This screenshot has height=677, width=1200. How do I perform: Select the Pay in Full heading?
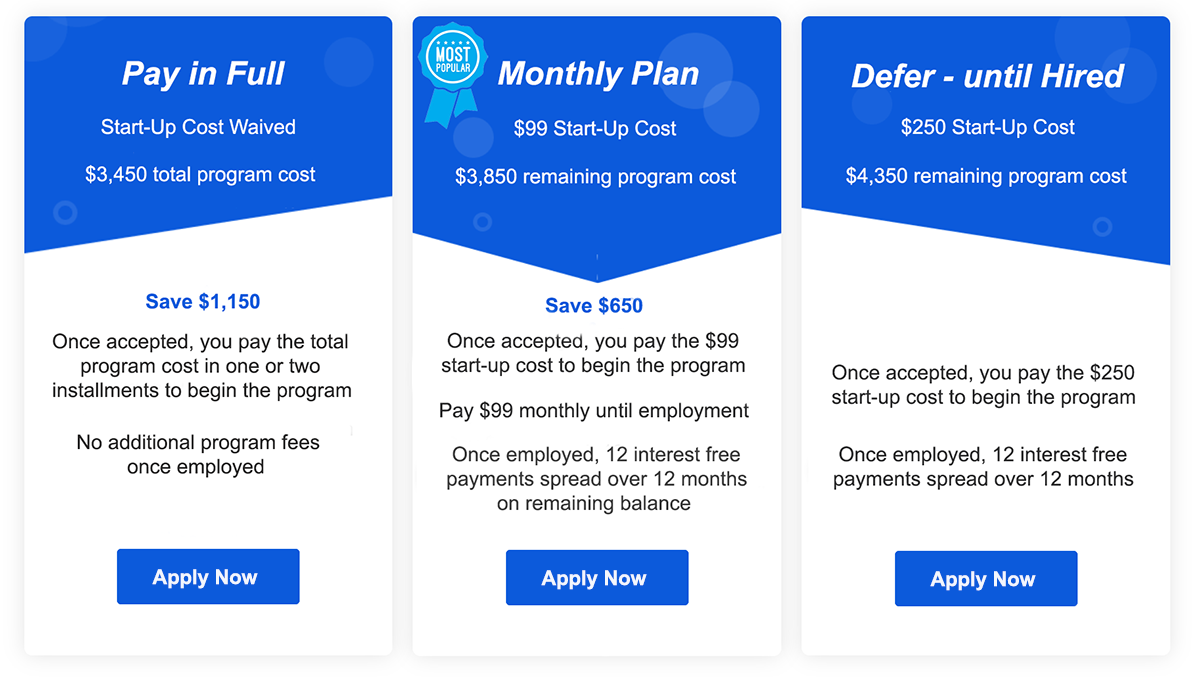(x=203, y=73)
